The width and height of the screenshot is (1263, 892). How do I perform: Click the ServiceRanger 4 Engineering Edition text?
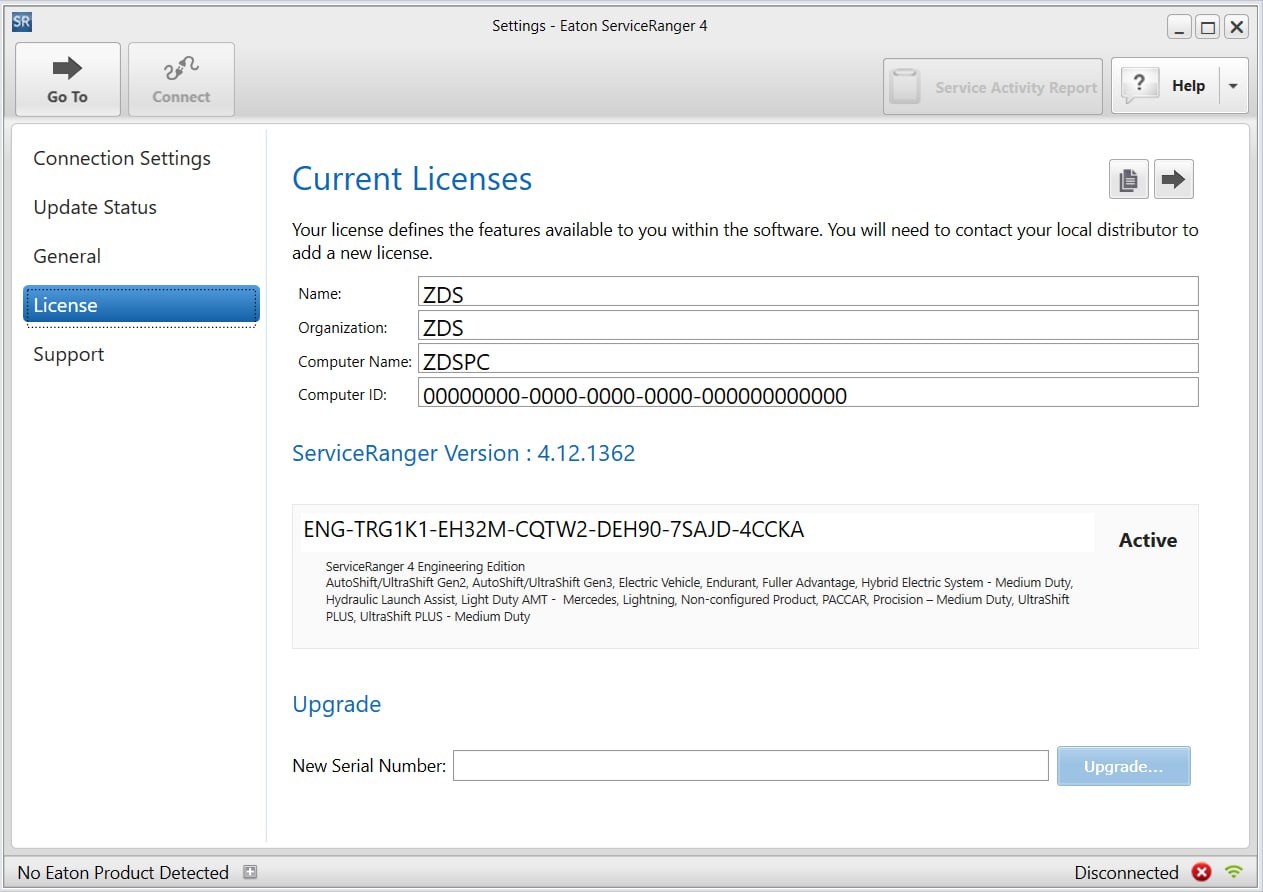pos(425,566)
